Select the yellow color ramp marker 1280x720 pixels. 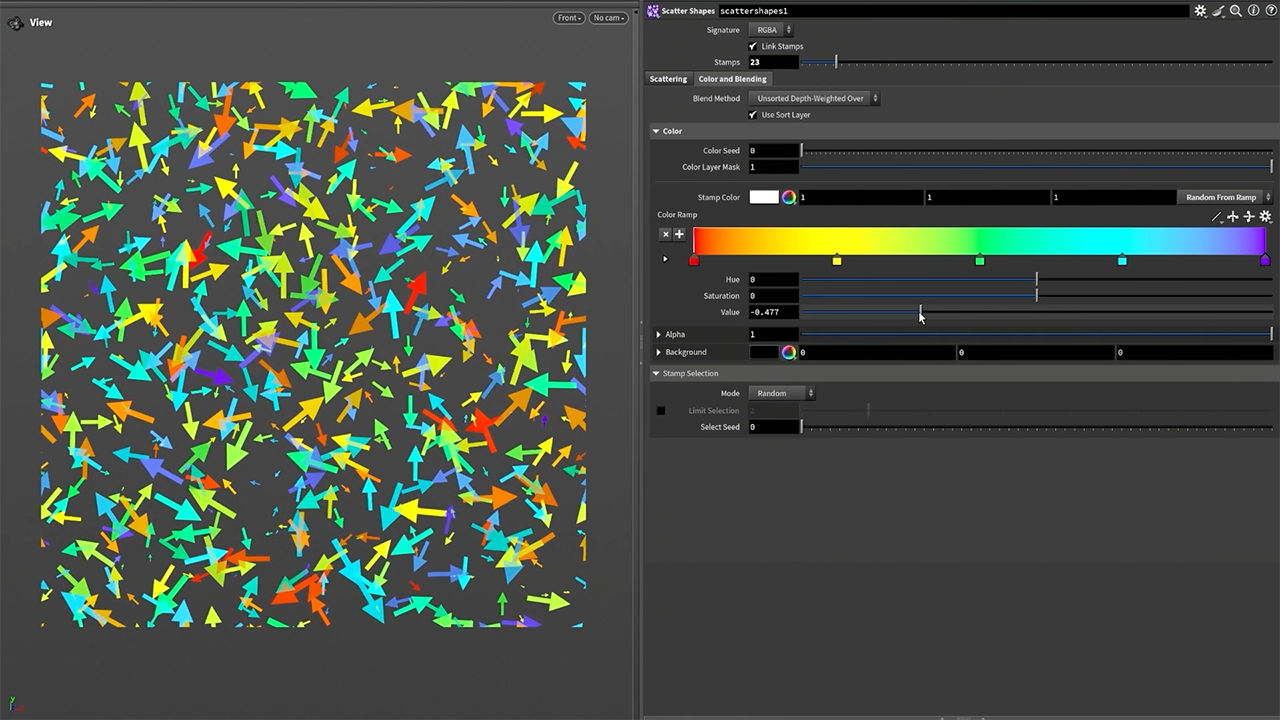pos(837,260)
